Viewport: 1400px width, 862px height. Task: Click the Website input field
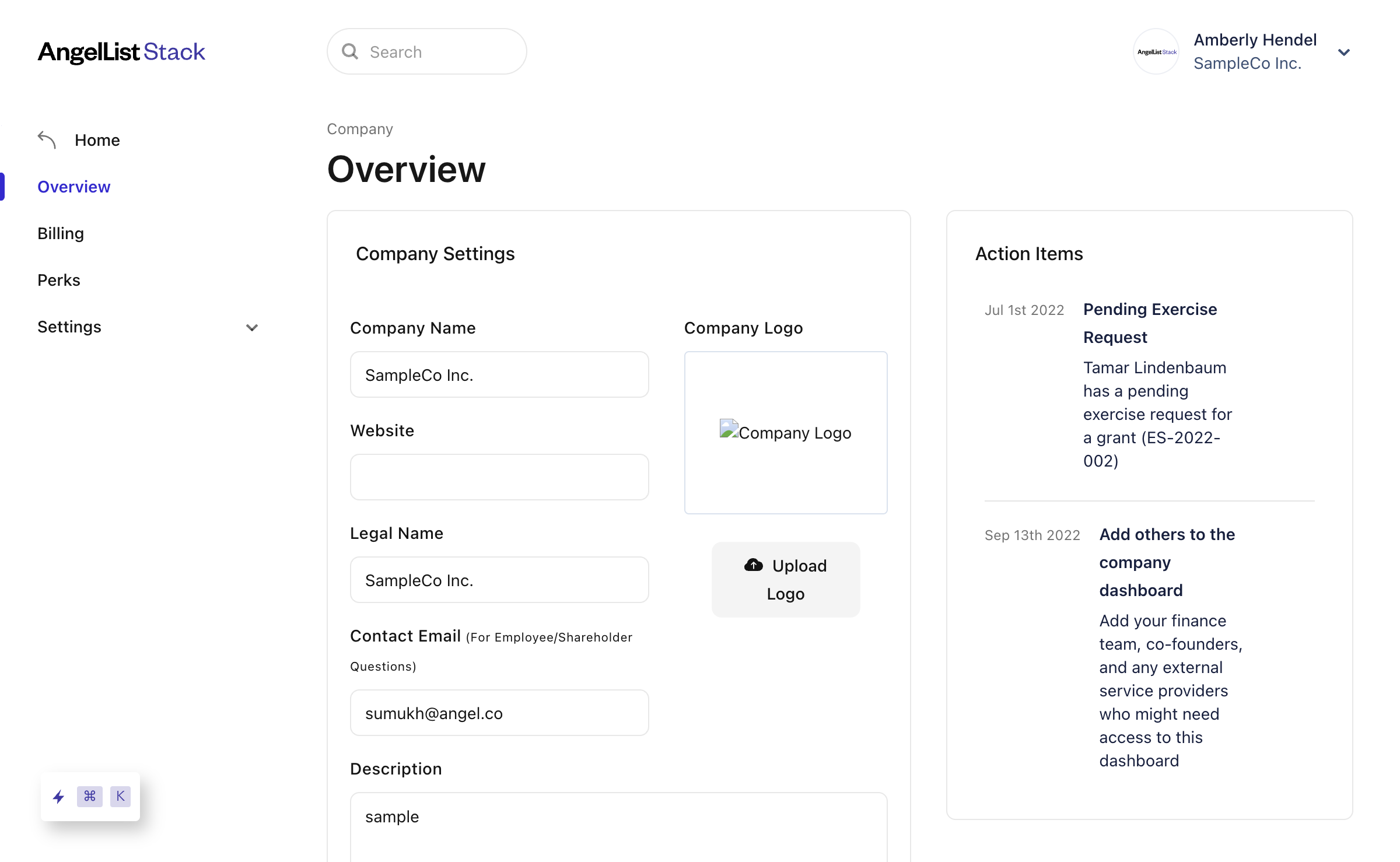click(x=500, y=477)
